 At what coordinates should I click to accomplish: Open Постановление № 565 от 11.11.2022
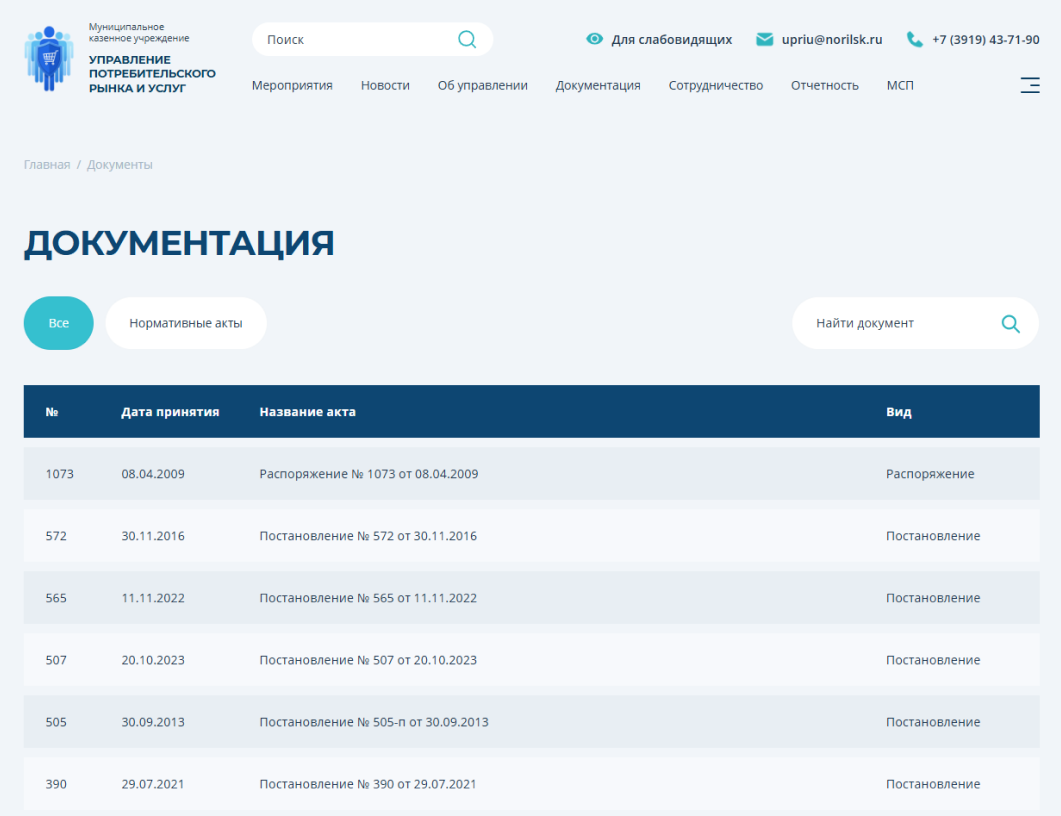[x=368, y=598]
